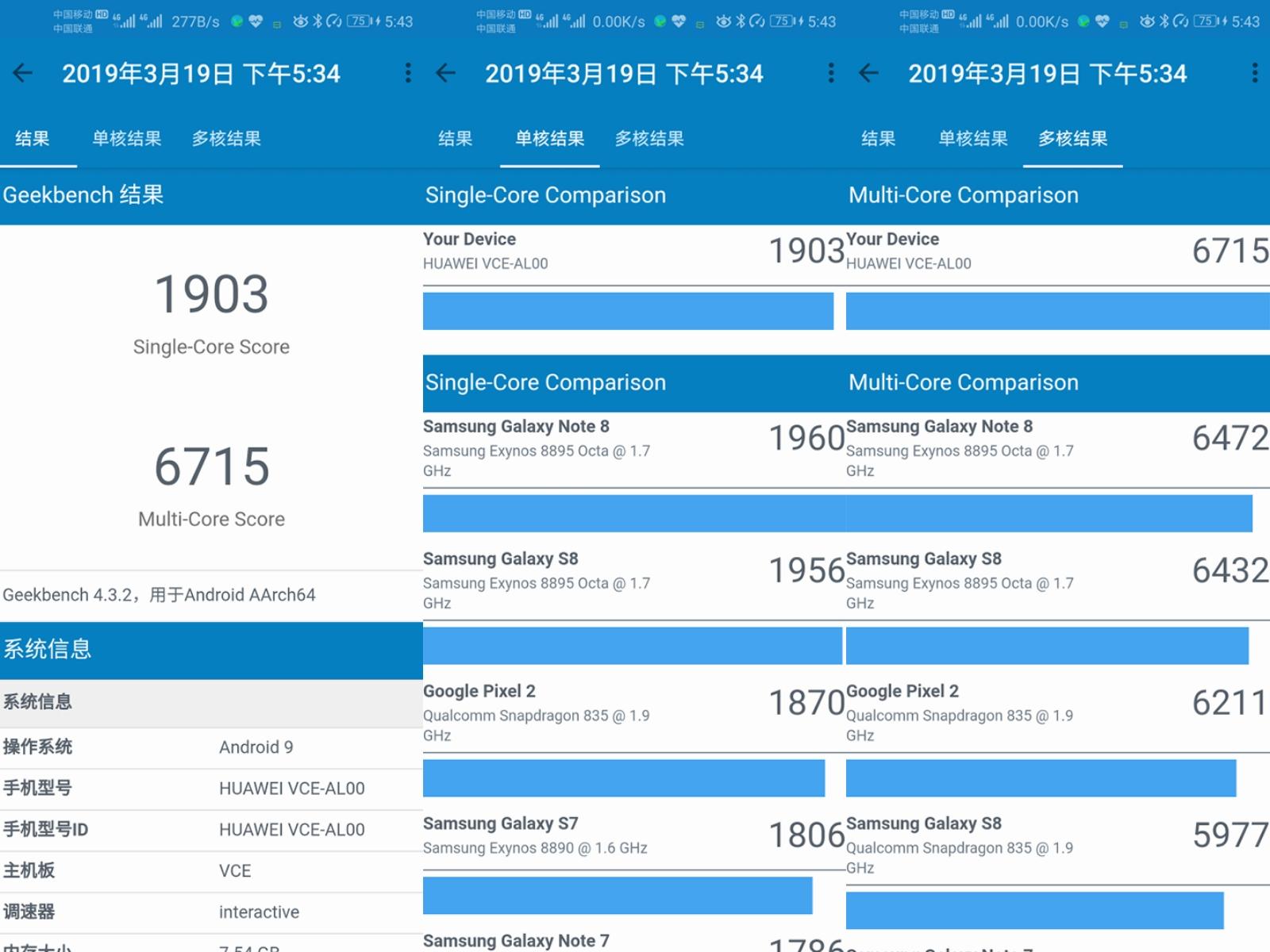The width and height of the screenshot is (1270, 952).
Task: Select 结果 tab on the left screen
Action: [x=33, y=139]
